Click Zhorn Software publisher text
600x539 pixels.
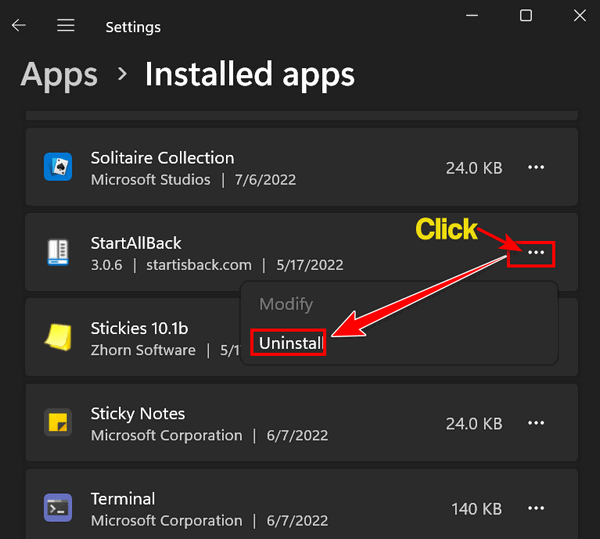click(x=143, y=350)
